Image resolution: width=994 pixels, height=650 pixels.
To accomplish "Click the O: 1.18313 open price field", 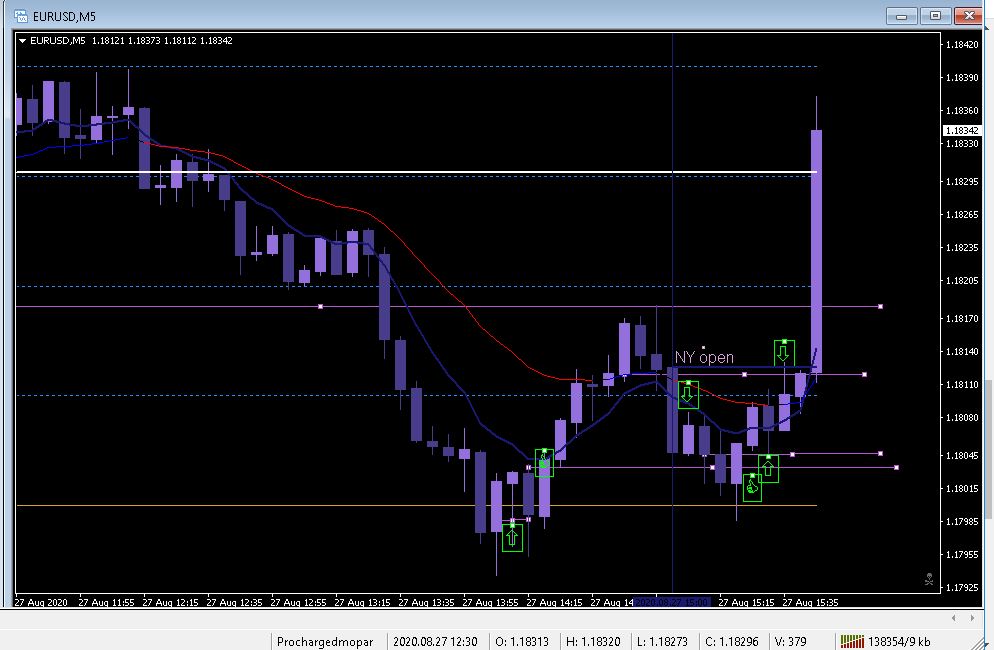I will [x=522, y=642].
